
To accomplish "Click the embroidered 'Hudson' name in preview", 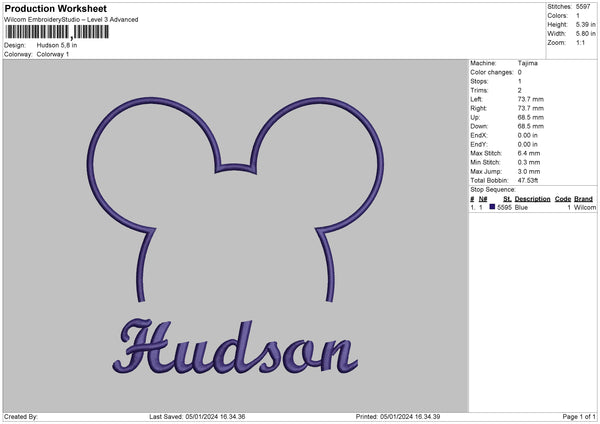I will point(235,347).
